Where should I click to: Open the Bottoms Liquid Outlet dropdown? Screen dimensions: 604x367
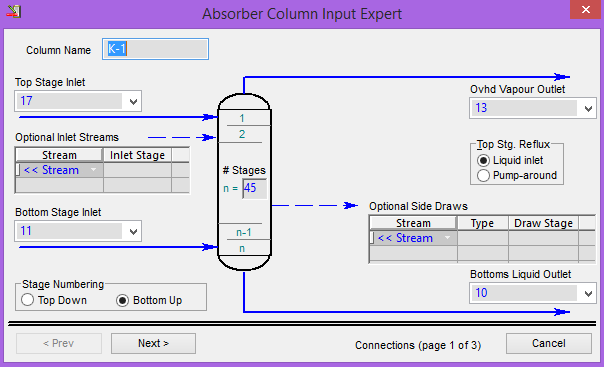point(588,293)
